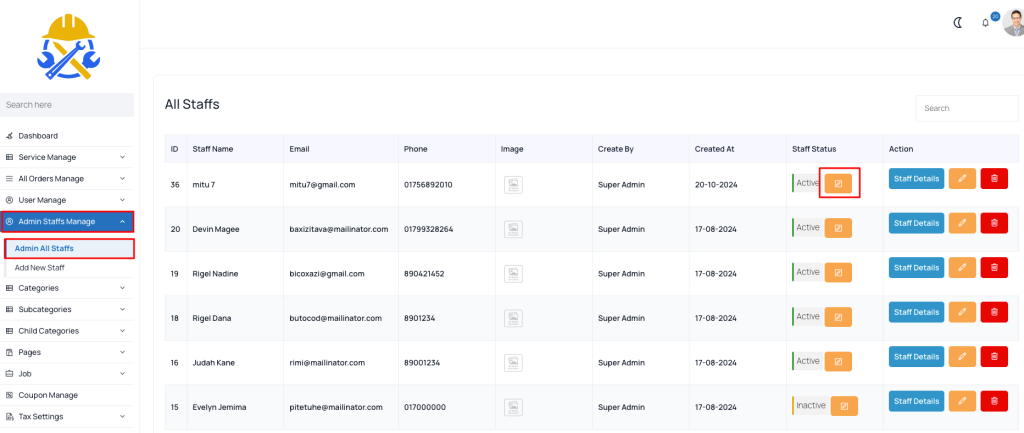Expand Job sidebar menu
1024x433 pixels.
67,374
